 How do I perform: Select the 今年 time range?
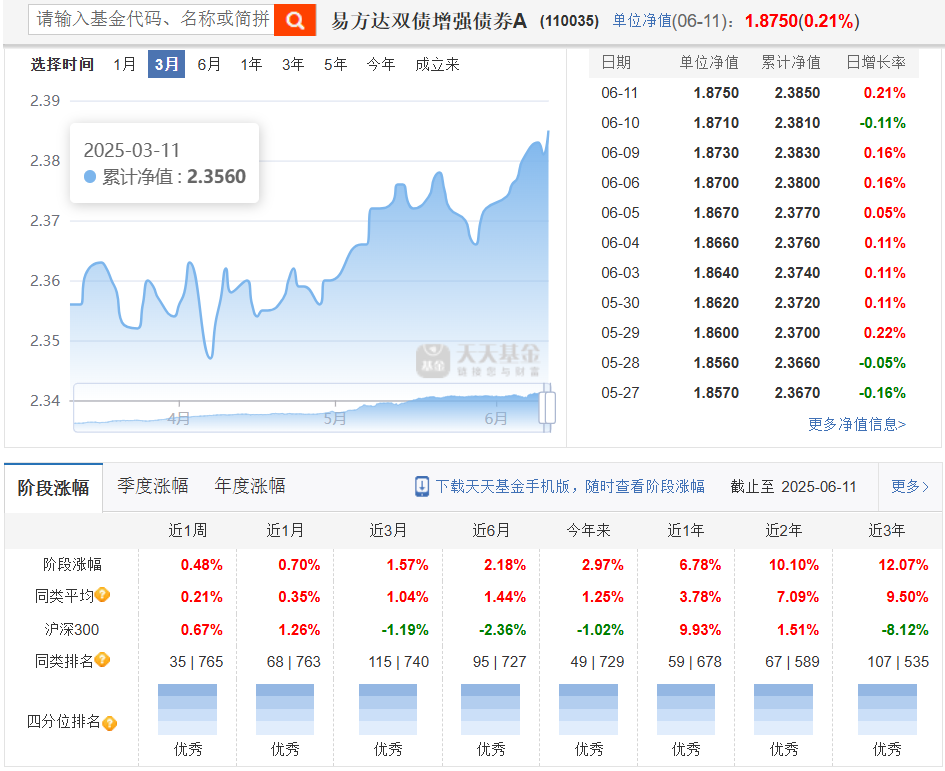click(x=381, y=64)
